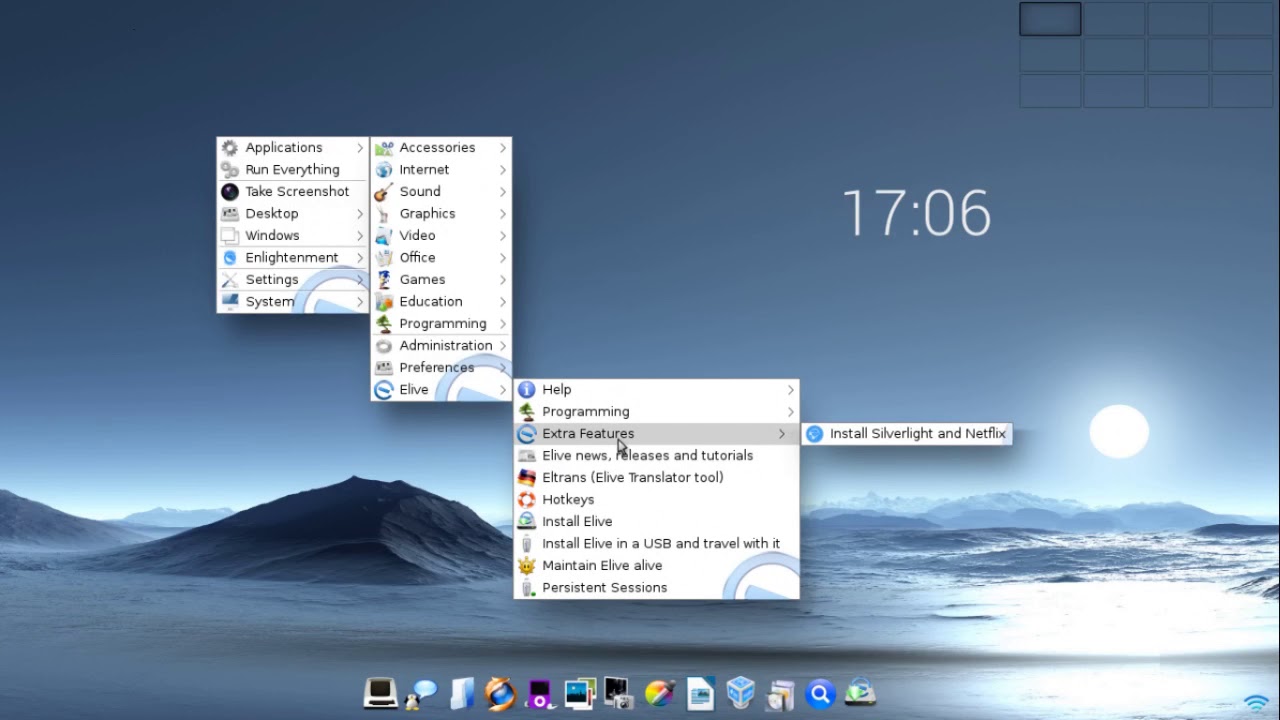The width and height of the screenshot is (1280, 720).
Task: Expand the Games submenu arrow
Action: pos(503,279)
